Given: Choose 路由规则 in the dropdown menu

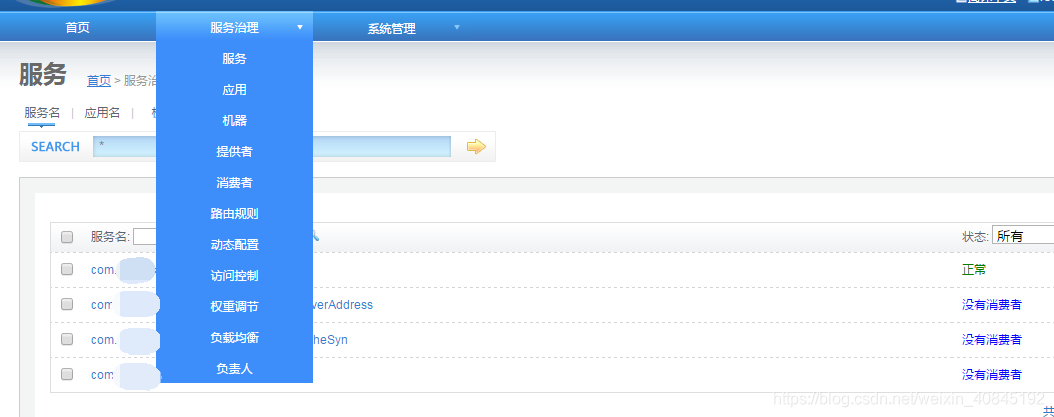Looking at the screenshot, I should (234, 214).
